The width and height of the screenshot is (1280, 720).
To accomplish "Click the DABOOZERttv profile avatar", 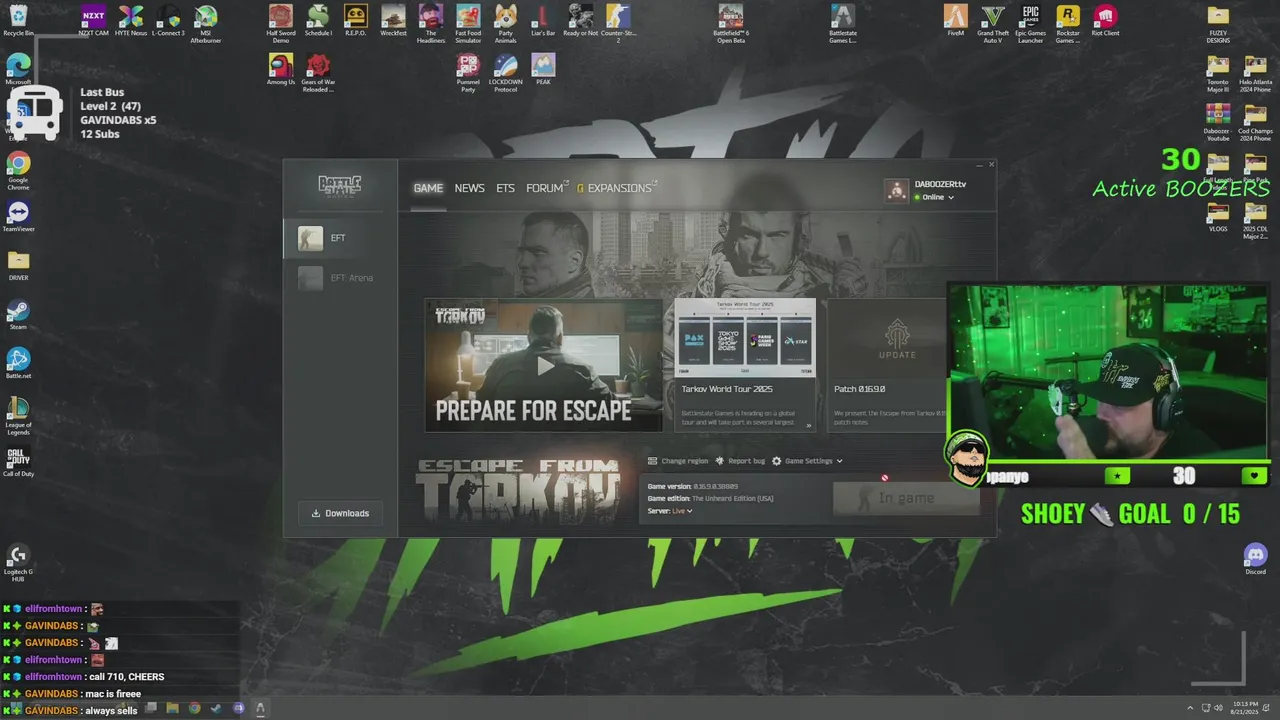I will 897,190.
